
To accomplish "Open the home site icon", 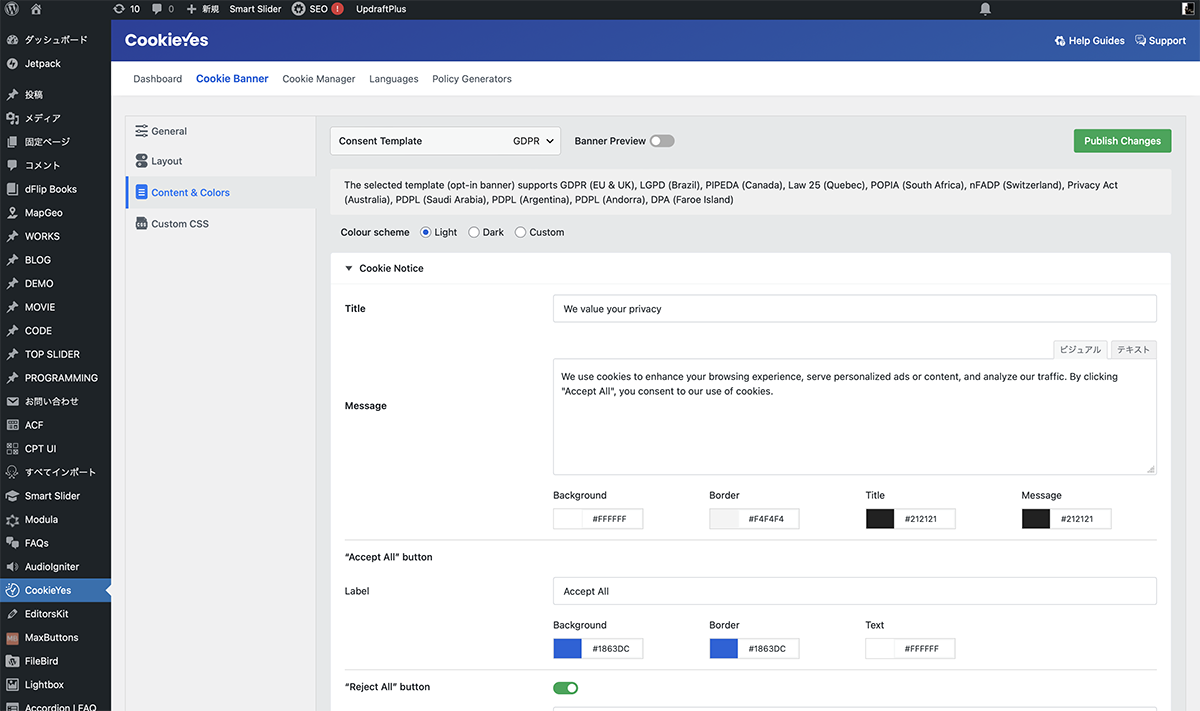I will click(x=36, y=9).
